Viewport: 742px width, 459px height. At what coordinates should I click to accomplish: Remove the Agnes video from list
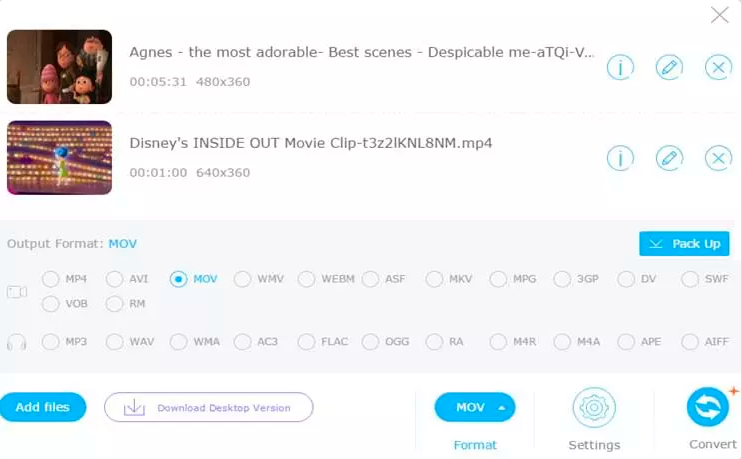pyautogui.click(x=718, y=67)
